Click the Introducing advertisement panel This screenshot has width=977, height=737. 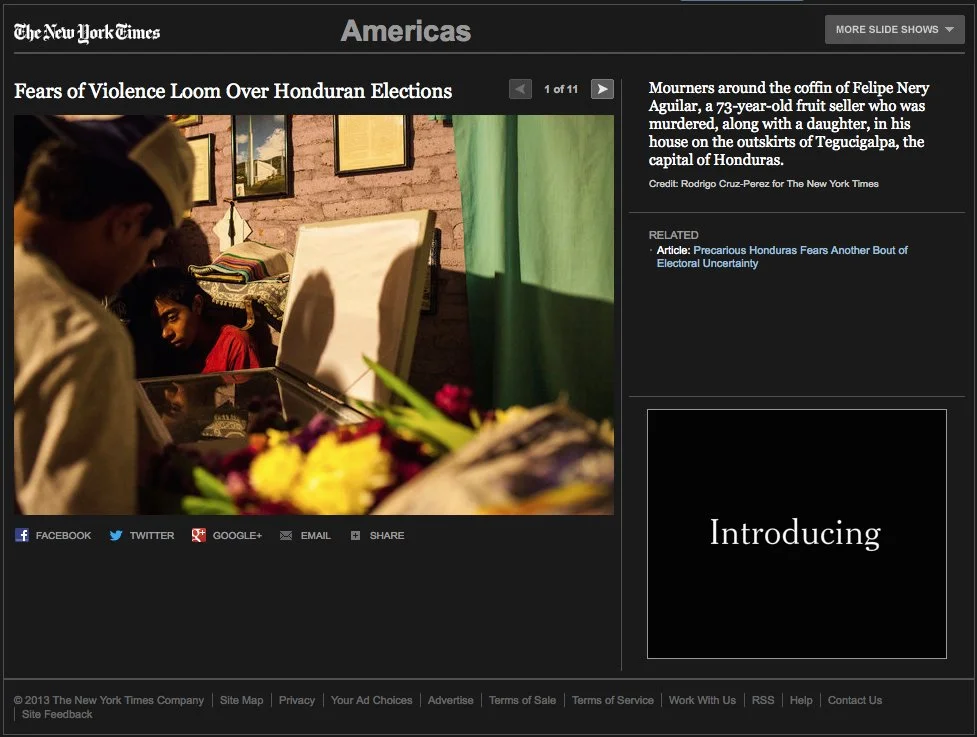pos(795,534)
